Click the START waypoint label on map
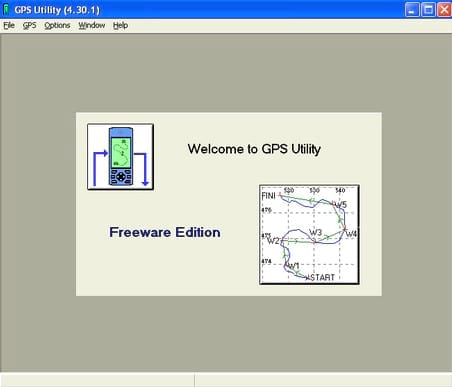 click(x=322, y=277)
